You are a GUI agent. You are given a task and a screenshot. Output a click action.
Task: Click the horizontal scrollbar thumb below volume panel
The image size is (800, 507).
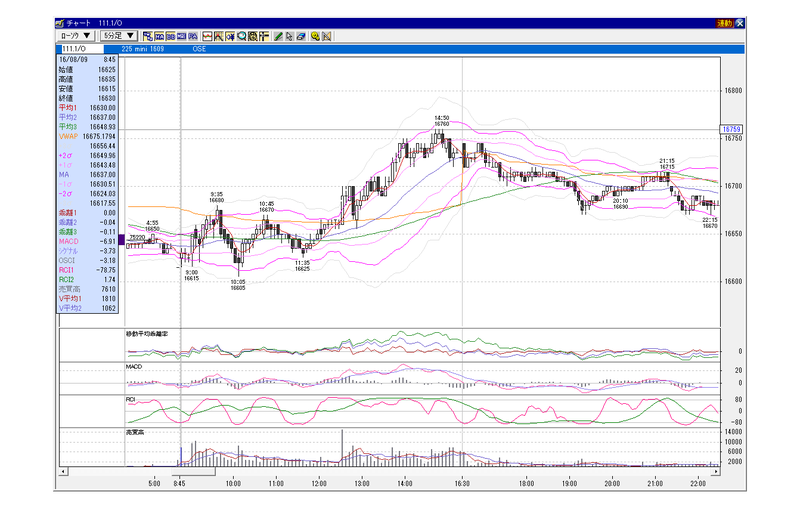[193, 471]
